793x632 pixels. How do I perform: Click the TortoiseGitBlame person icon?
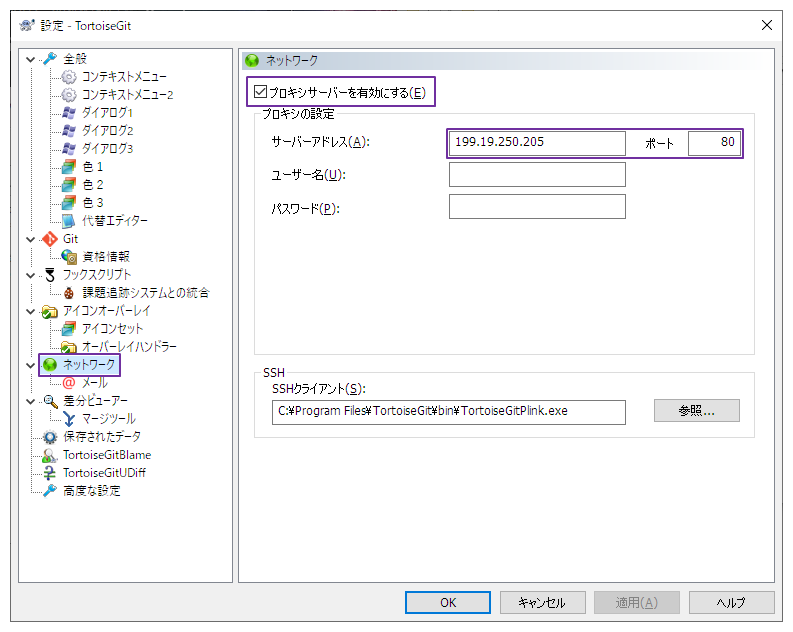(50, 455)
